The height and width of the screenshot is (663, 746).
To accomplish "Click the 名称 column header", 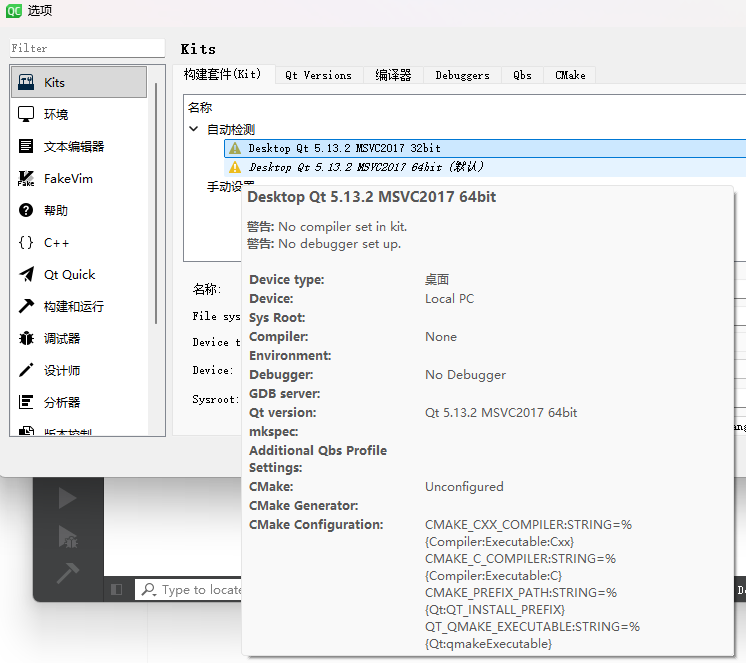I will click(200, 107).
